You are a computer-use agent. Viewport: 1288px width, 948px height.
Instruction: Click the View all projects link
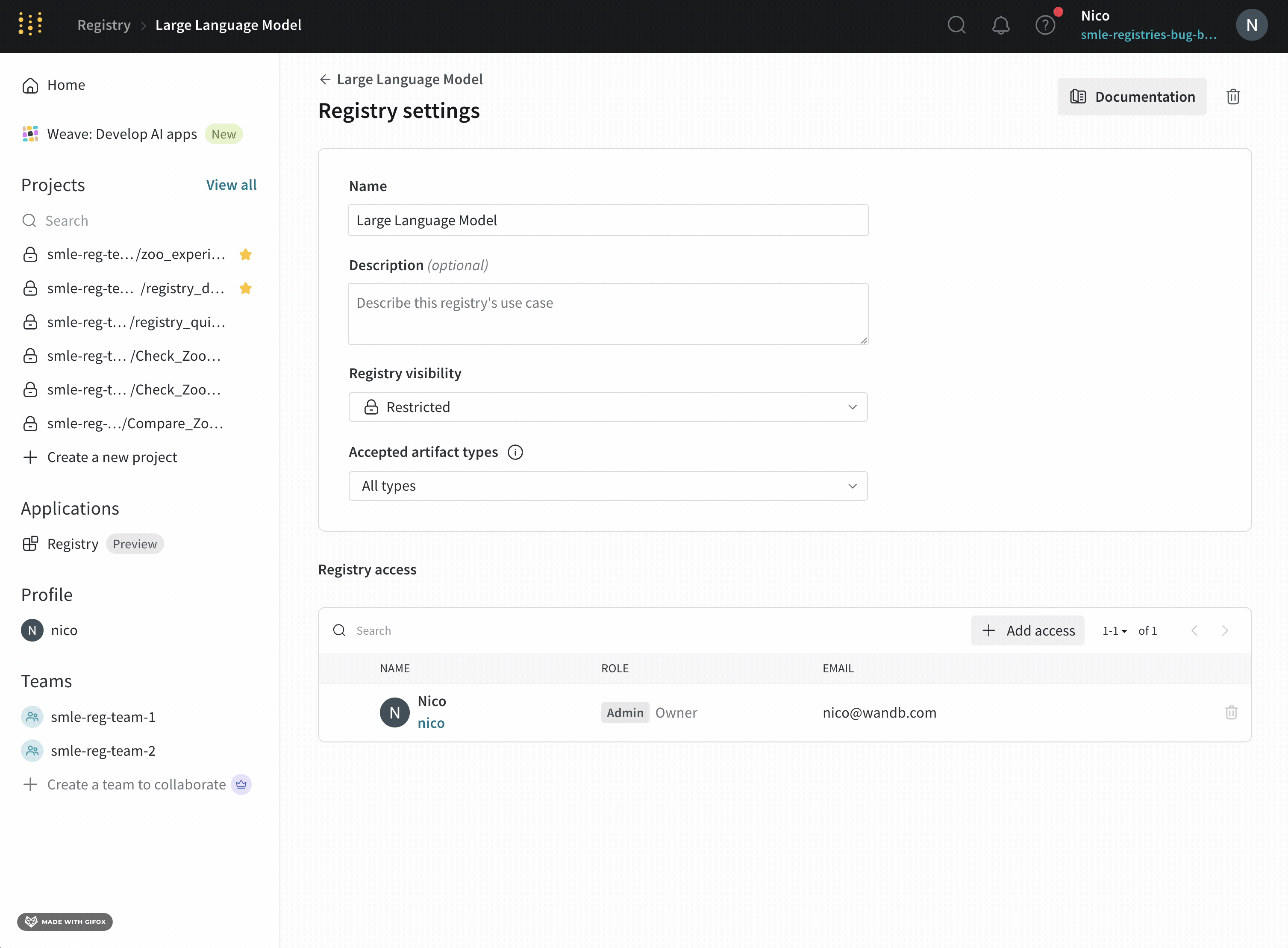(231, 184)
